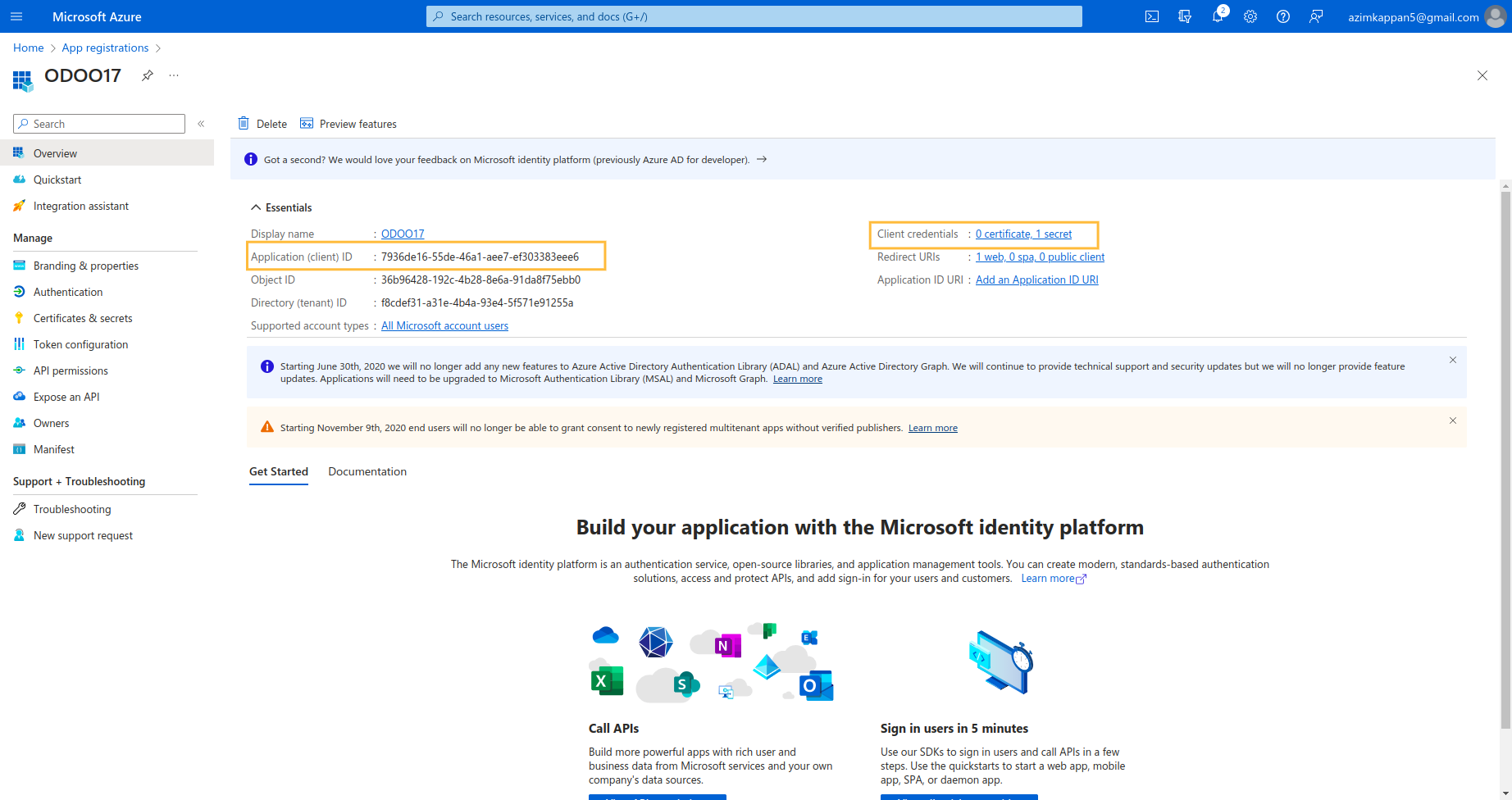Click the '0 certificate, 1 secret' link
Viewport: 1512px width, 800px height.
click(1023, 234)
